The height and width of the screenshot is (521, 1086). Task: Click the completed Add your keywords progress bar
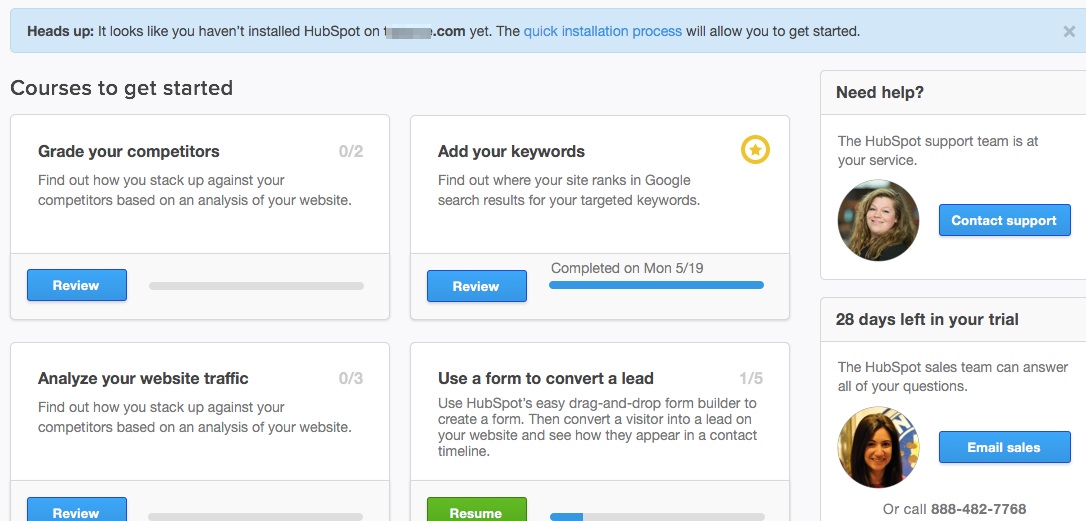click(x=657, y=285)
